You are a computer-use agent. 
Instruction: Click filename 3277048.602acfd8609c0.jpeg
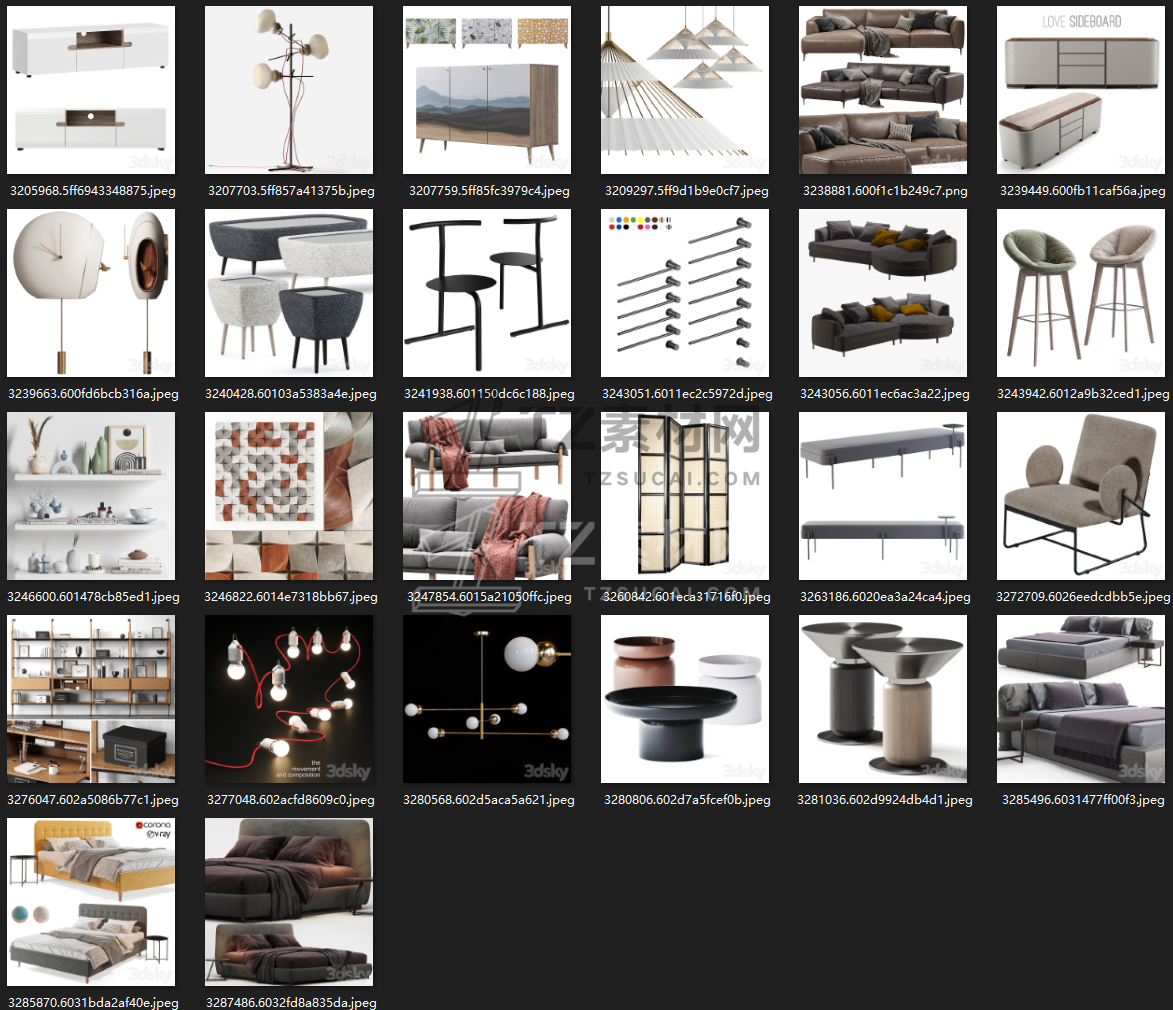(291, 800)
